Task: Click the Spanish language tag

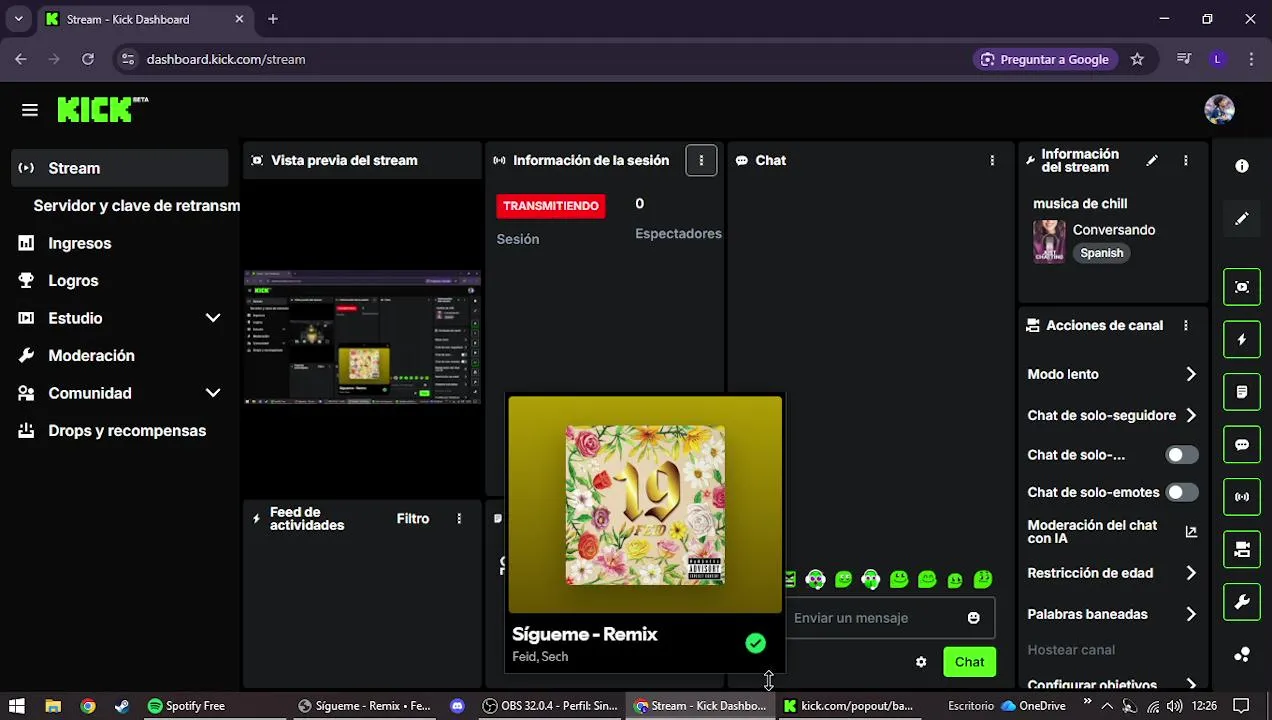Action: point(1101,253)
